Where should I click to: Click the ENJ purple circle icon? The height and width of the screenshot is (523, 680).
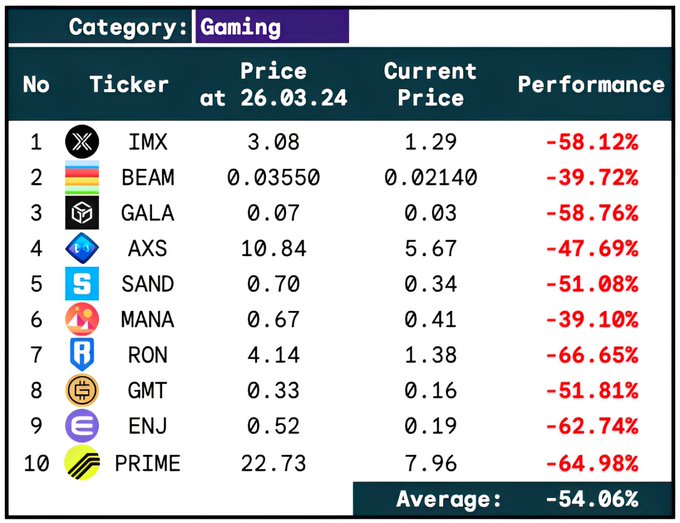pyautogui.click(x=82, y=426)
